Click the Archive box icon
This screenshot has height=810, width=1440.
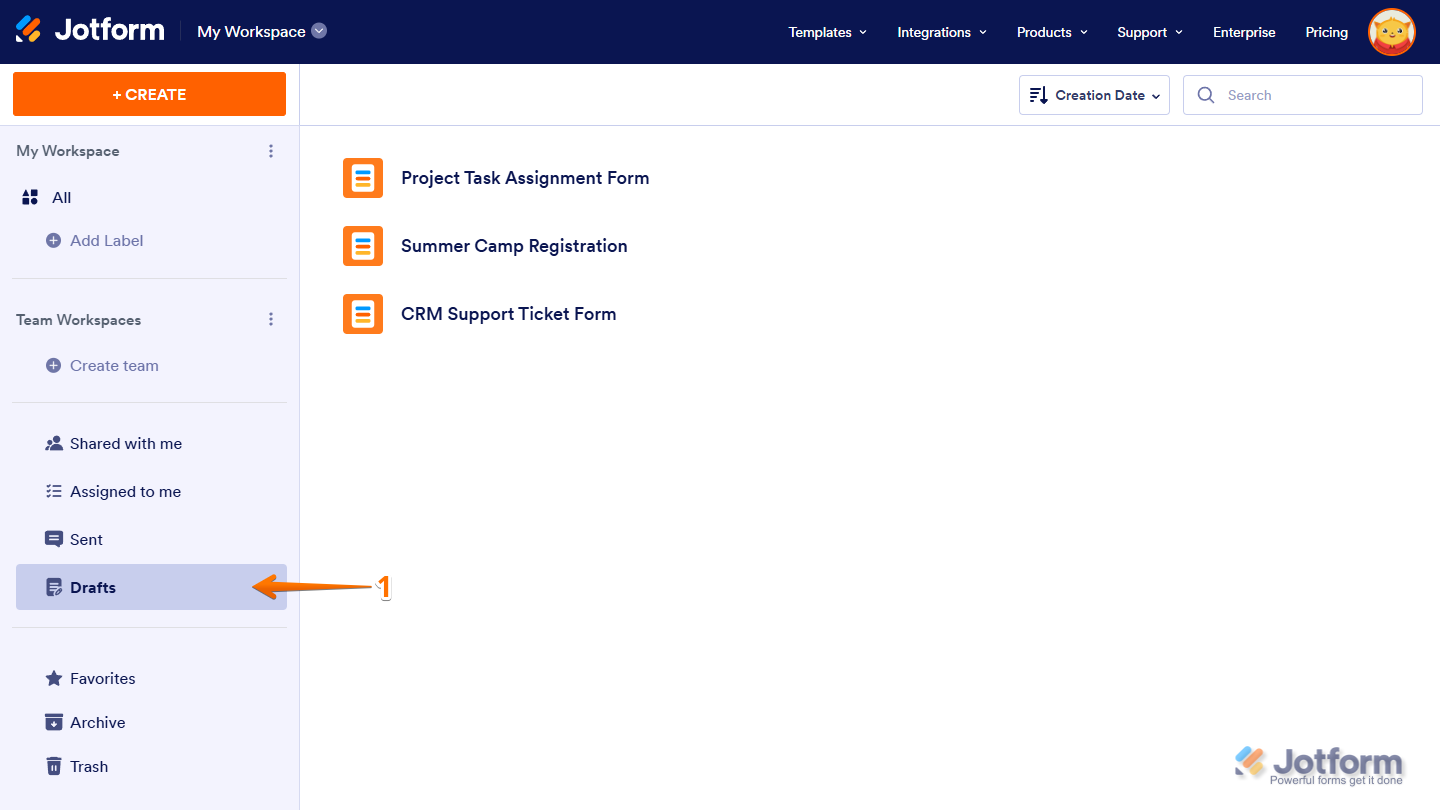pyautogui.click(x=54, y=722)
